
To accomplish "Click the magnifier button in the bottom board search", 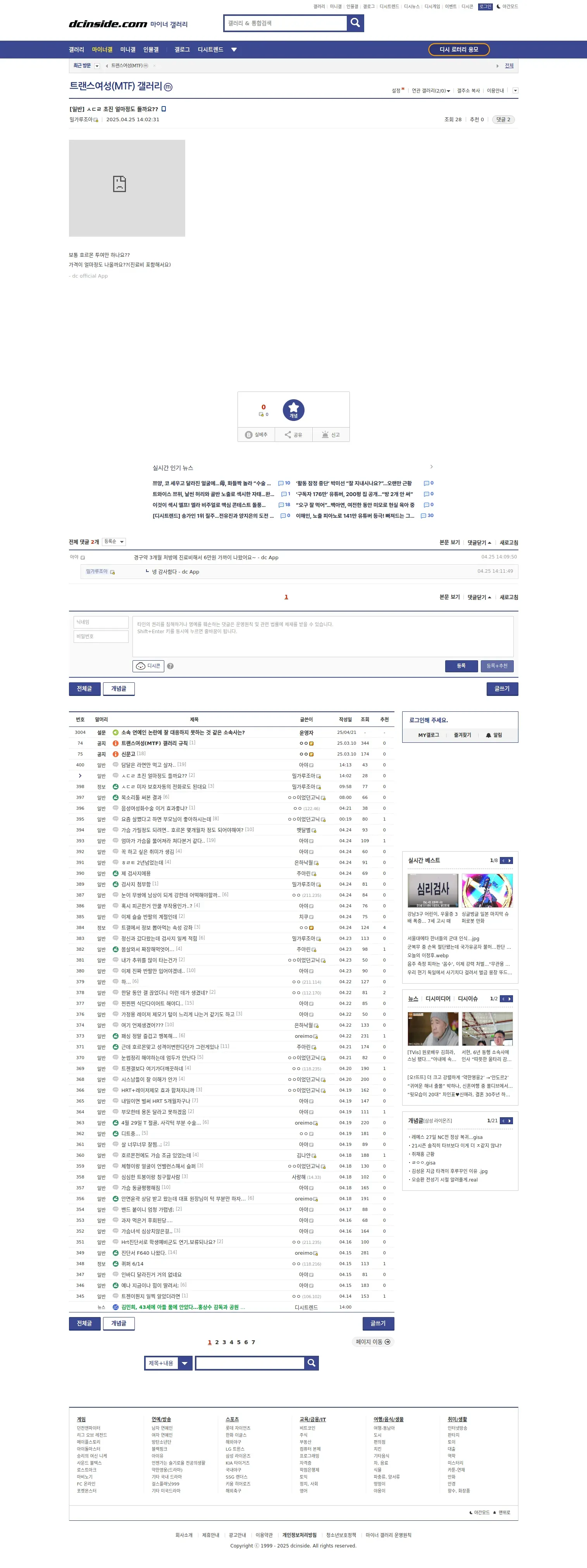I will click(x=311, y=1363).
